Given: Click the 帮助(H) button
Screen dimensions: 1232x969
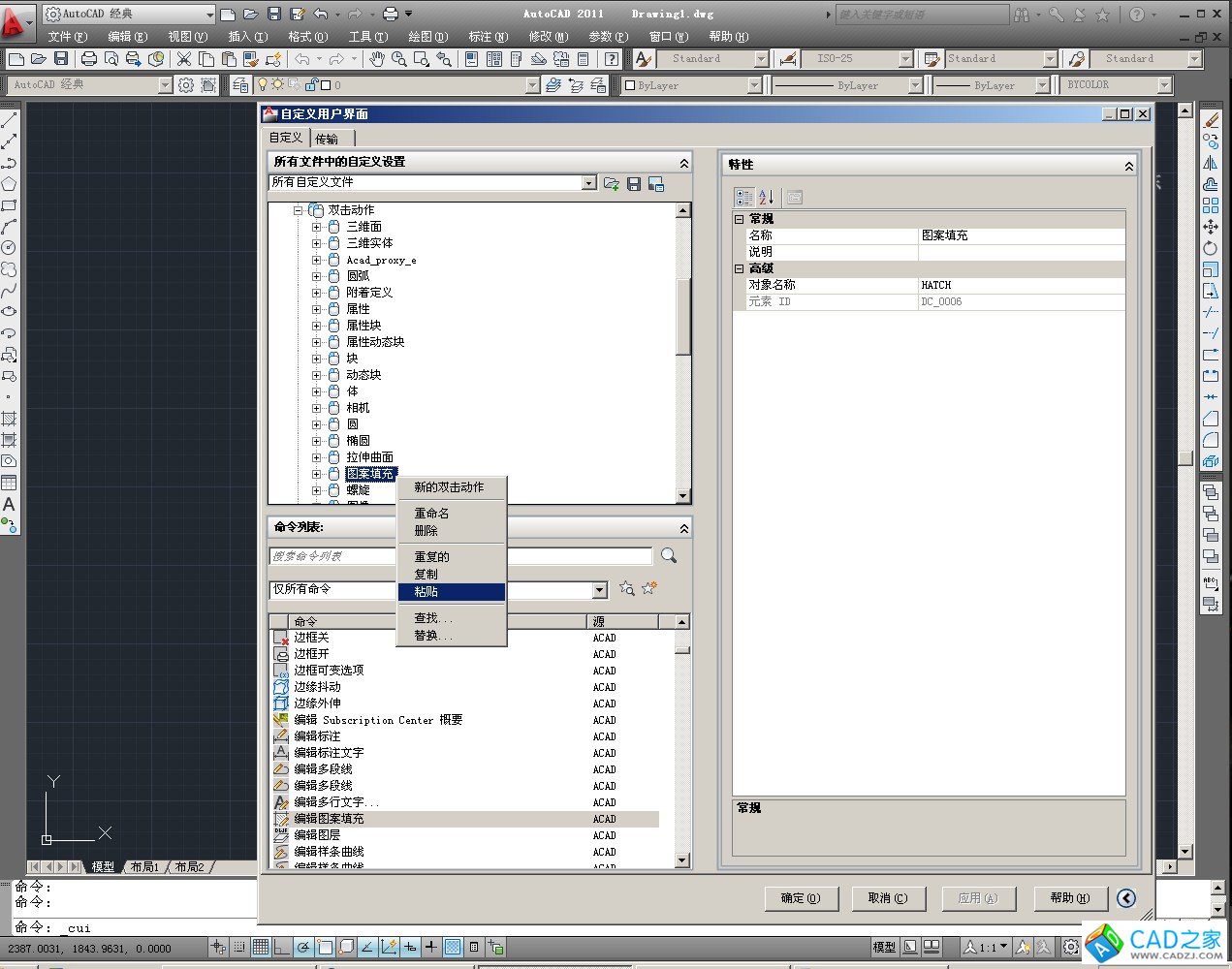Looking at the screenshot, I should coord(1070,898).
